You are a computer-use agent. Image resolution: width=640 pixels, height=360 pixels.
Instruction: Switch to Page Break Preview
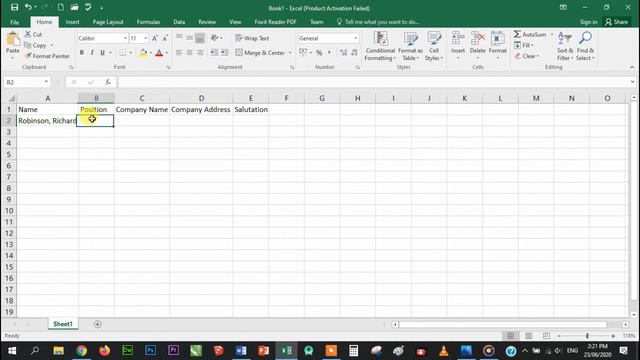pyautogui.click(x=546, y=336)
